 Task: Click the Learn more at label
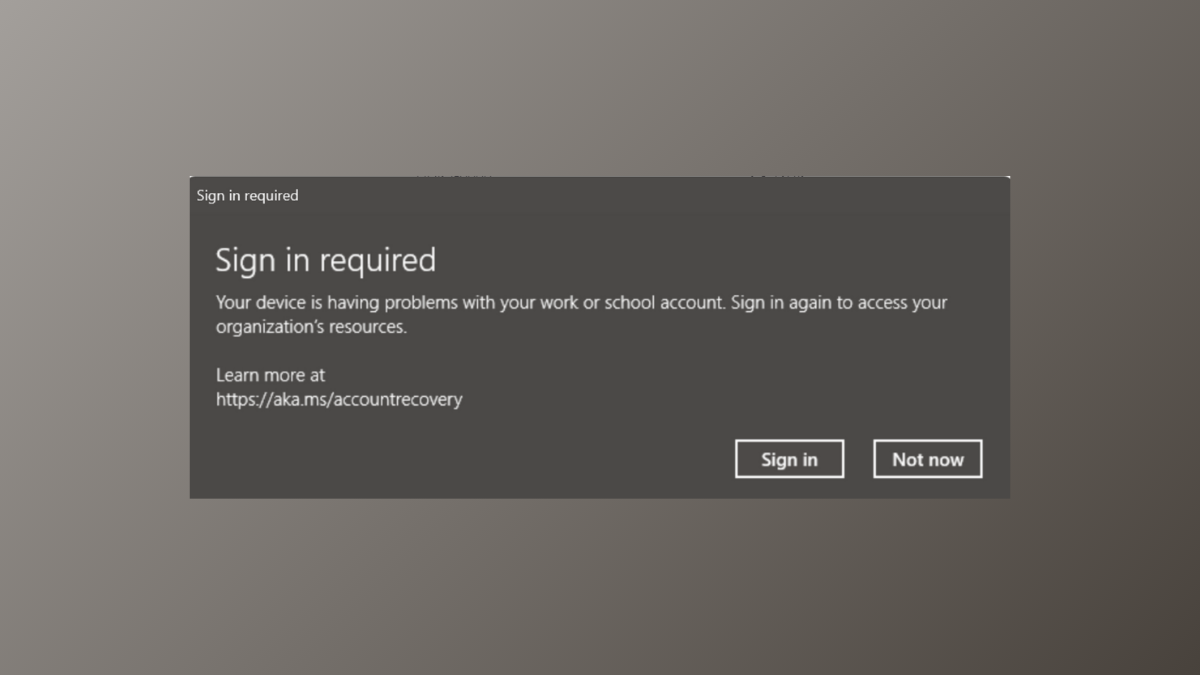(x=270, y=375)
